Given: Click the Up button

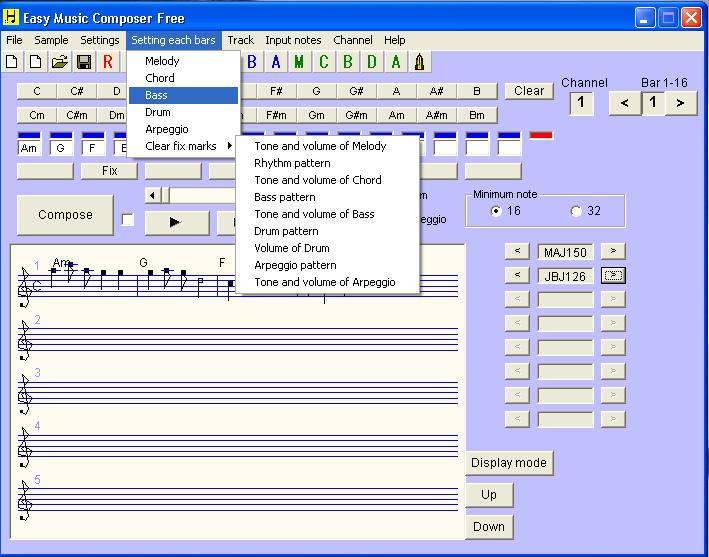Looking at the screenshot, I should click(x=489, y=495).
